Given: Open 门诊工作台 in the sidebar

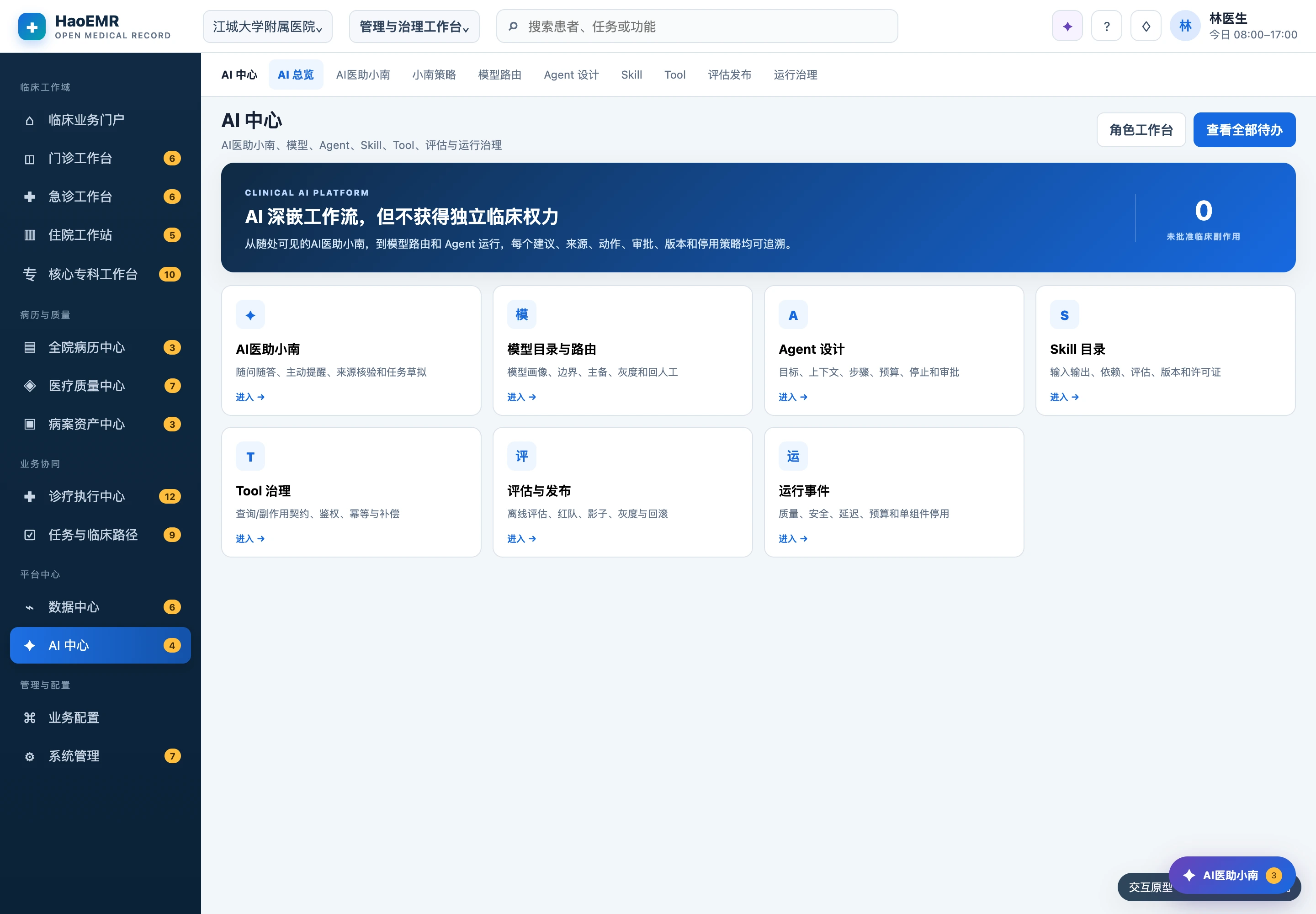Looking at the screenshot, I should (100, 159).
